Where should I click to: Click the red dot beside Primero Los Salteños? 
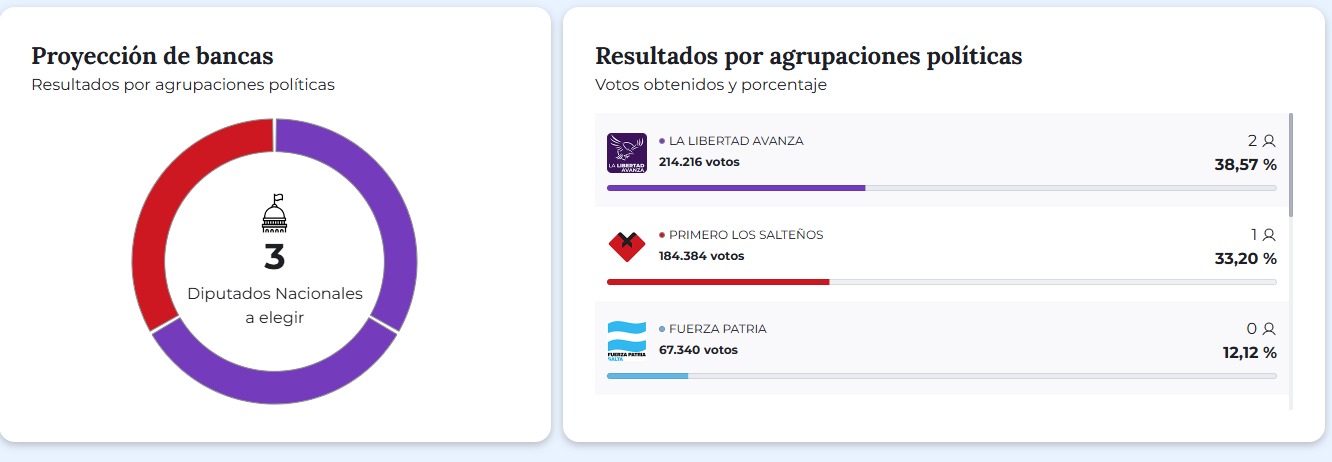tap(662, 235)
